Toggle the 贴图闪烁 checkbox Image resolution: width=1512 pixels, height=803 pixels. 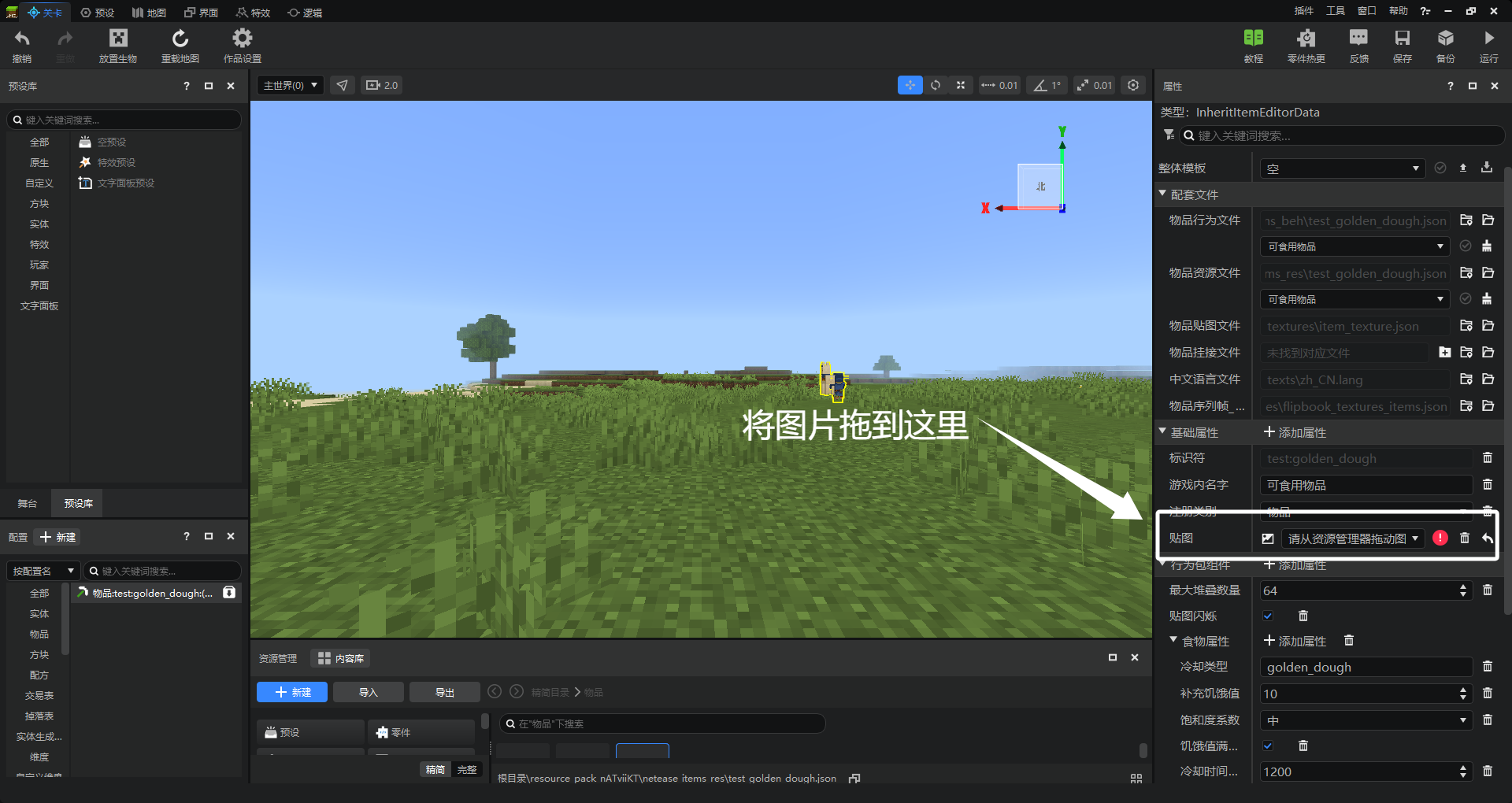coord(1268,616)
